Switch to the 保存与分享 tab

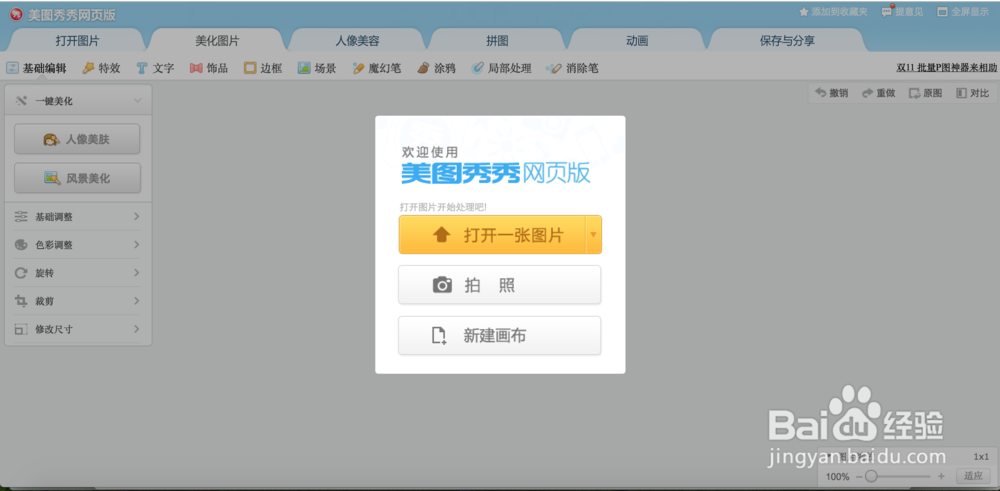point(787,41)
